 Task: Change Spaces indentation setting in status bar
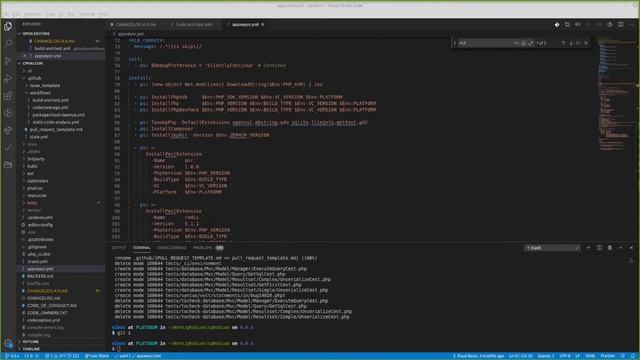[x=546, y=356]
